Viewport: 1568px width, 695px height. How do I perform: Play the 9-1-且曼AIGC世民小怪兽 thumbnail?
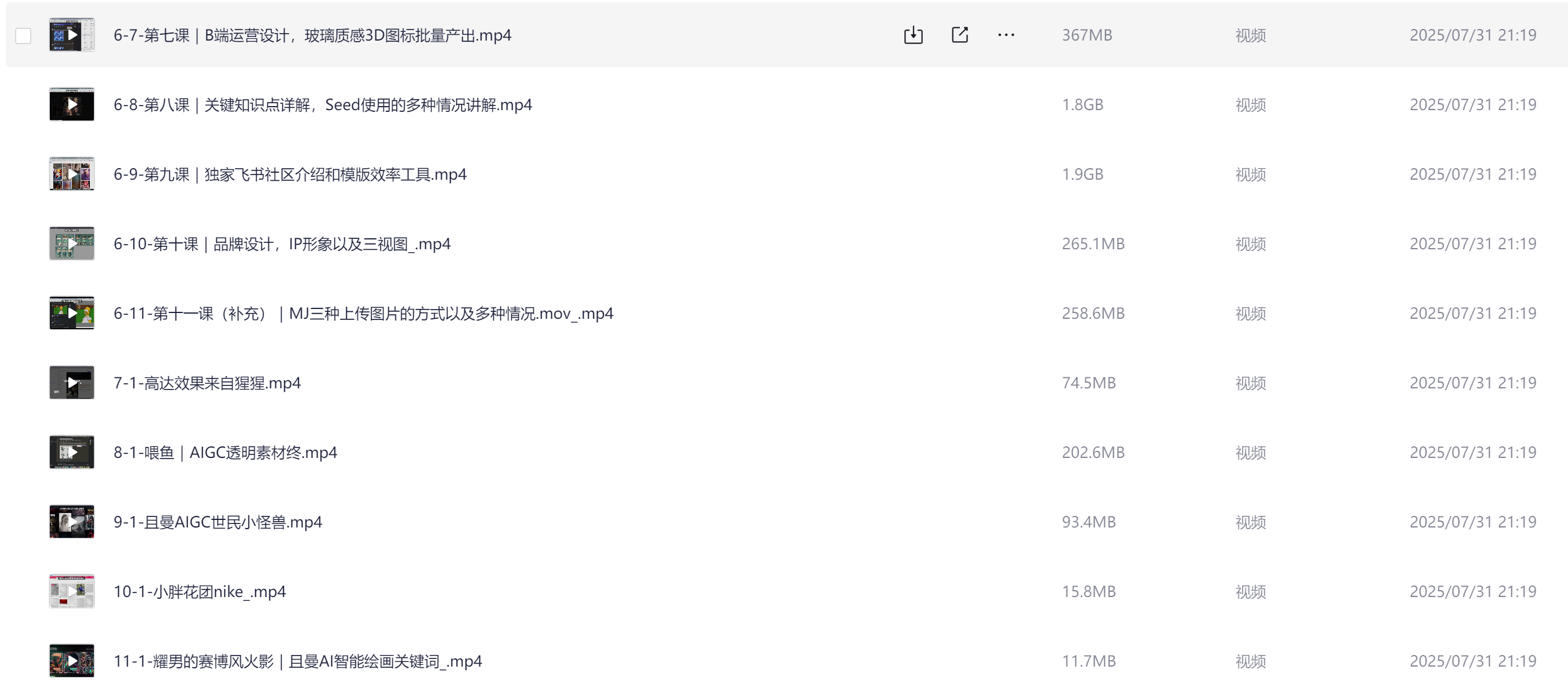click(72, 522)
